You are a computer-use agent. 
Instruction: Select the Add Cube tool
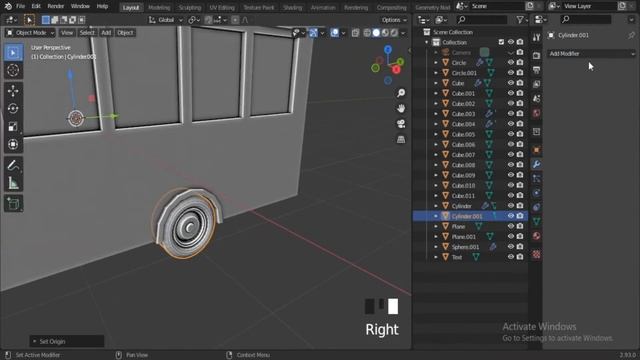(13, 204)
